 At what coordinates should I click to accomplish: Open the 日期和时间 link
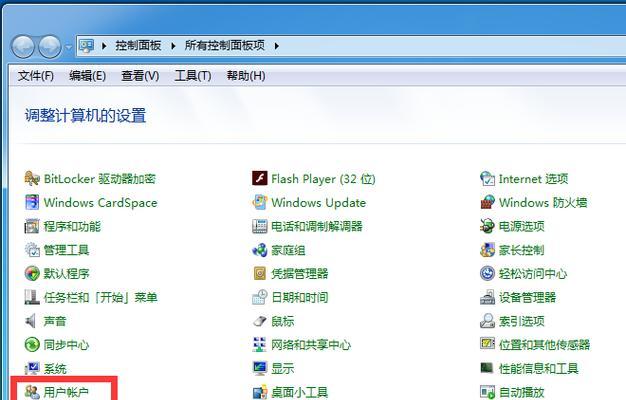(299, 297)
